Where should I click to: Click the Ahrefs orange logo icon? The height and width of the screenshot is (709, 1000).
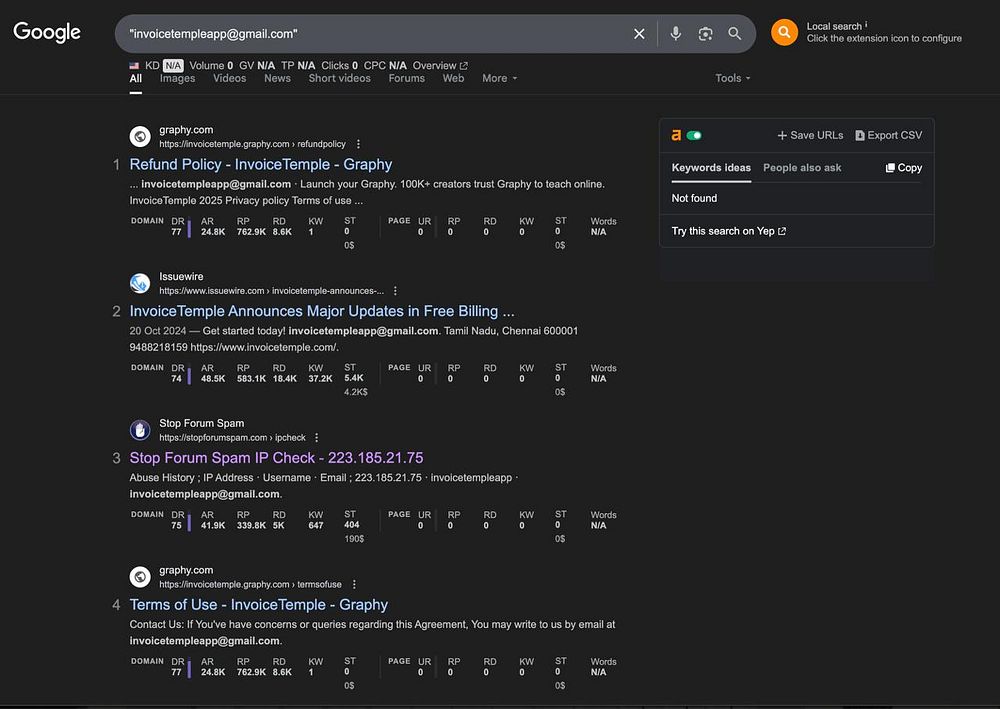[676, 135]
